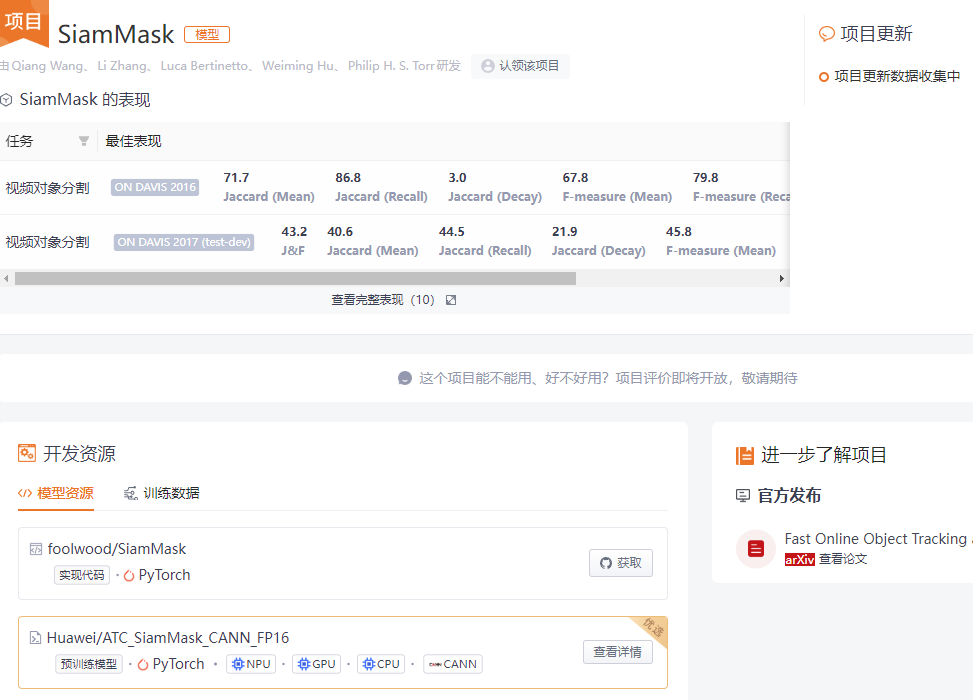973x700 pixels.
Task: Click the CPU chip tag
Action: point(381,664)
